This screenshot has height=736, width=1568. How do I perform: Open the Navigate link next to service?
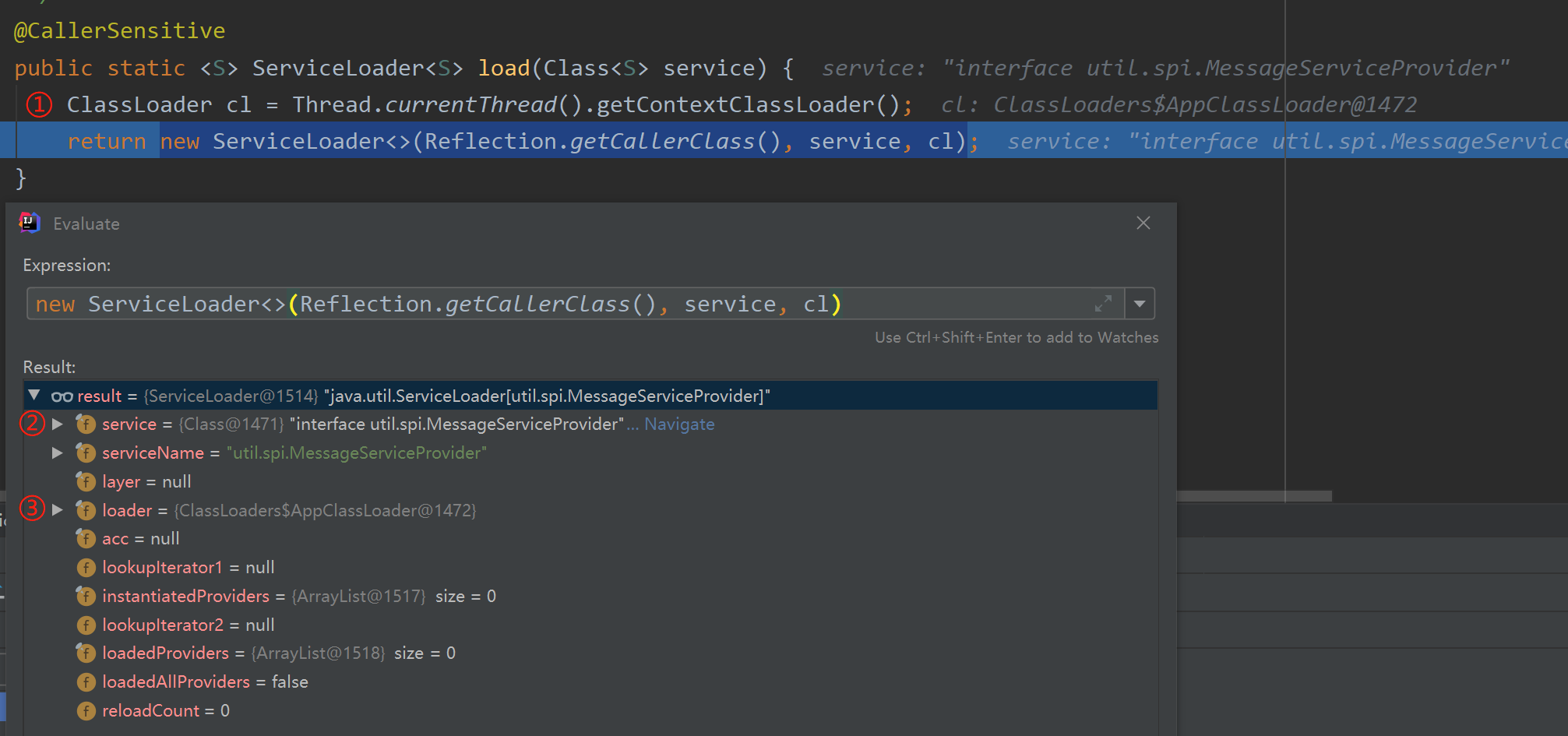pos(679,424)
